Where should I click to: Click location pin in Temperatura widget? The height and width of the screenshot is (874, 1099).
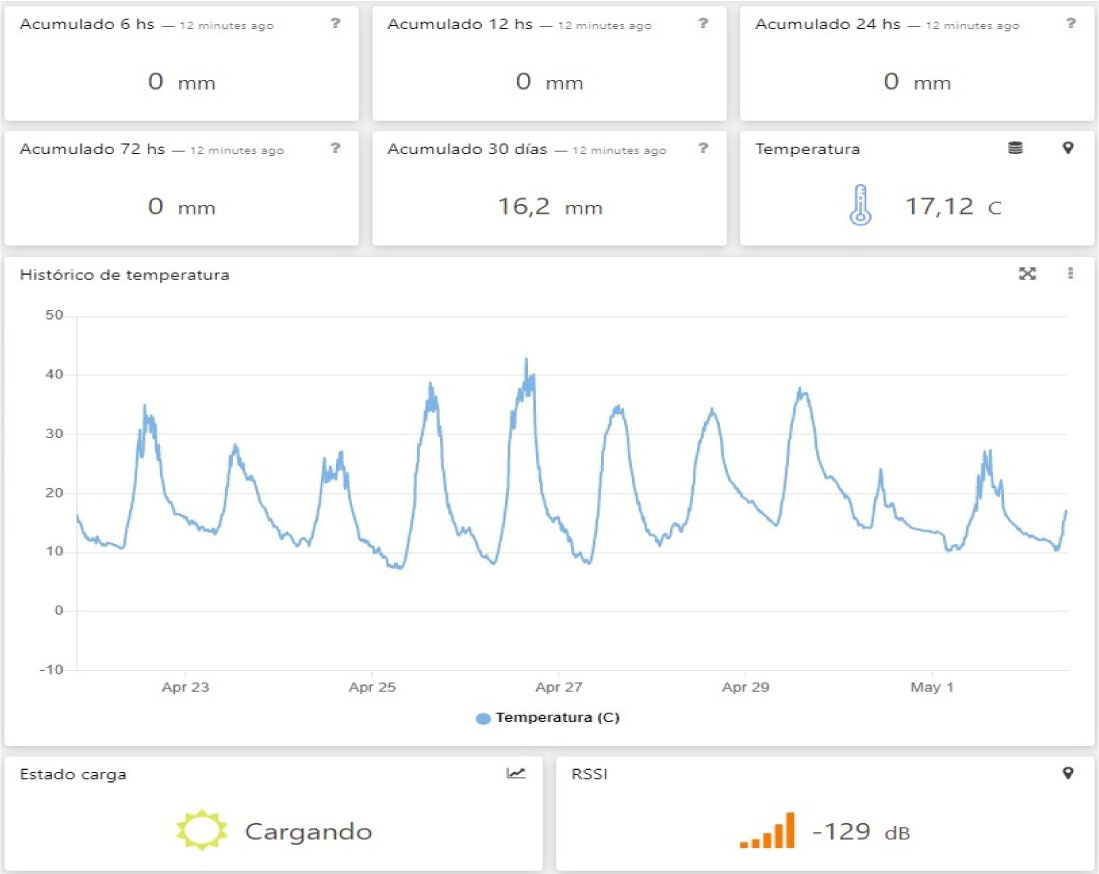[x=1068, y=148]
